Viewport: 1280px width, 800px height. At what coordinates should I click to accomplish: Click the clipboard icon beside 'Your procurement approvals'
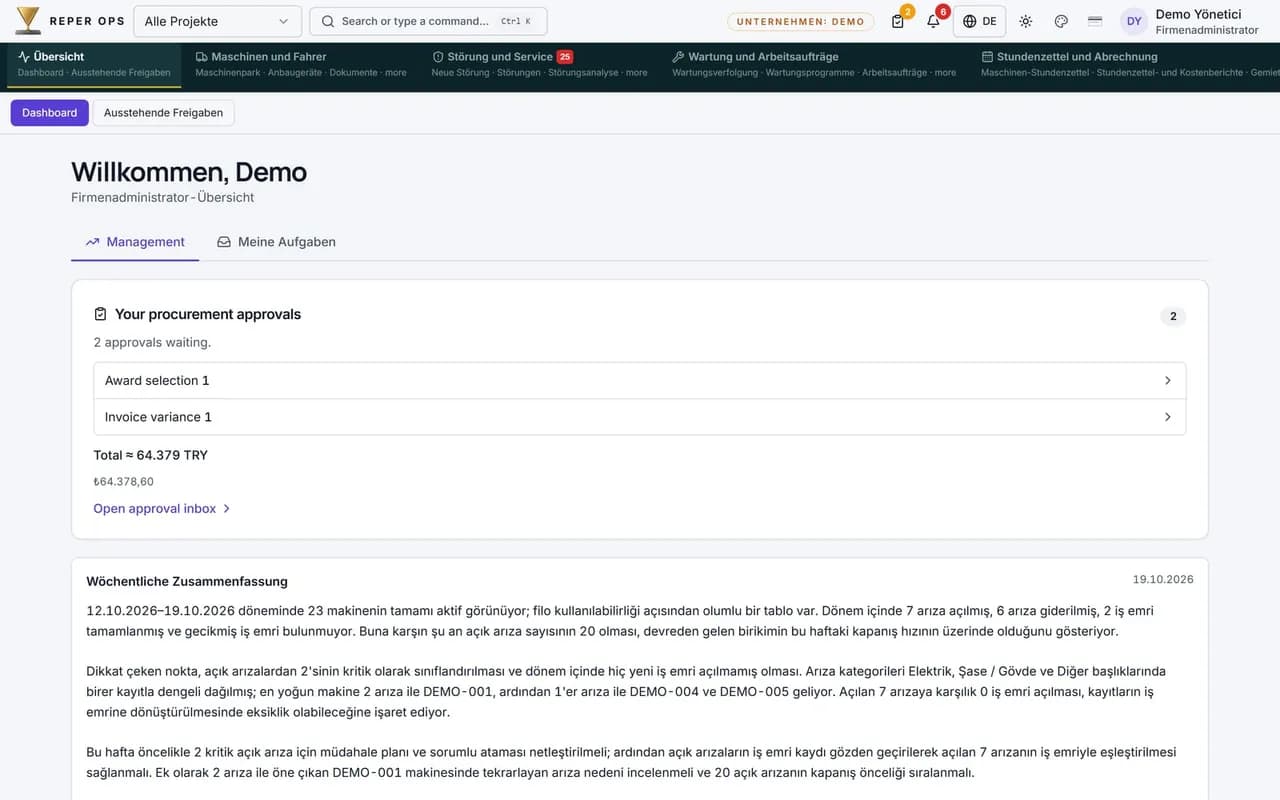click(x=100, y=314)
